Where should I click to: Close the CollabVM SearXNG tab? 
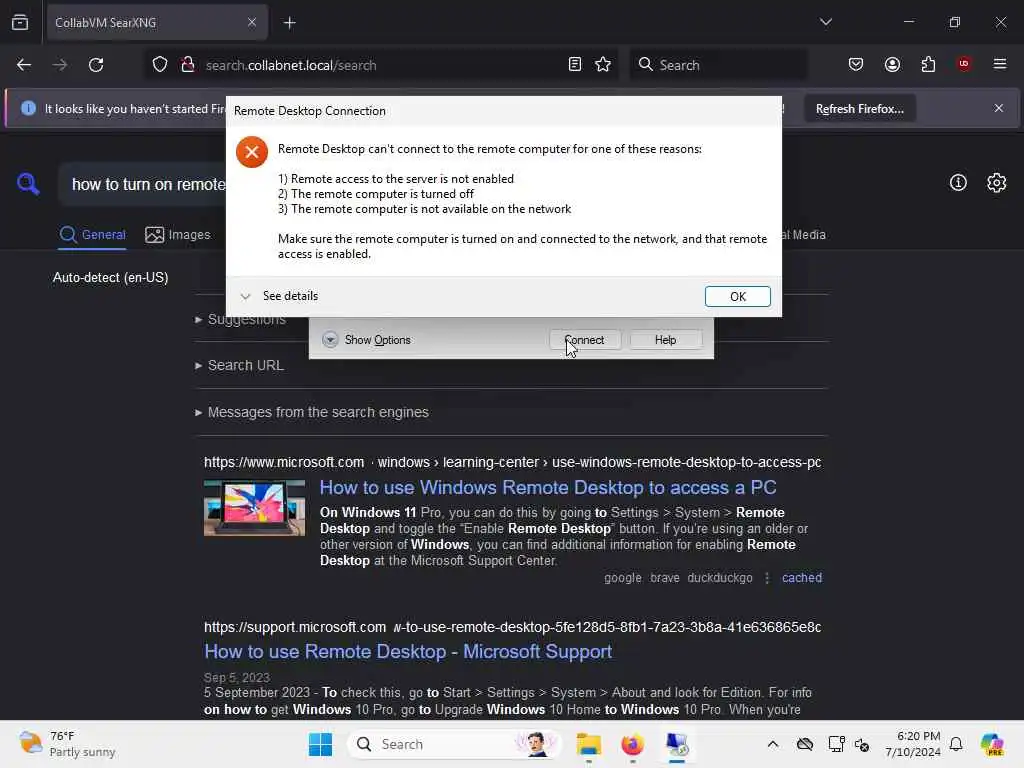251,22
